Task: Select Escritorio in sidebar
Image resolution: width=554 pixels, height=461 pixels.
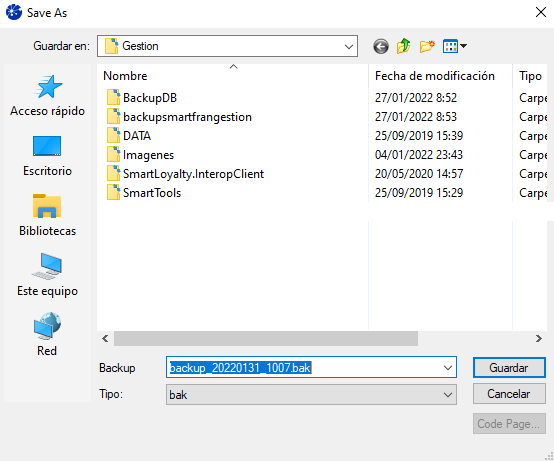Action: pos(47,156)
